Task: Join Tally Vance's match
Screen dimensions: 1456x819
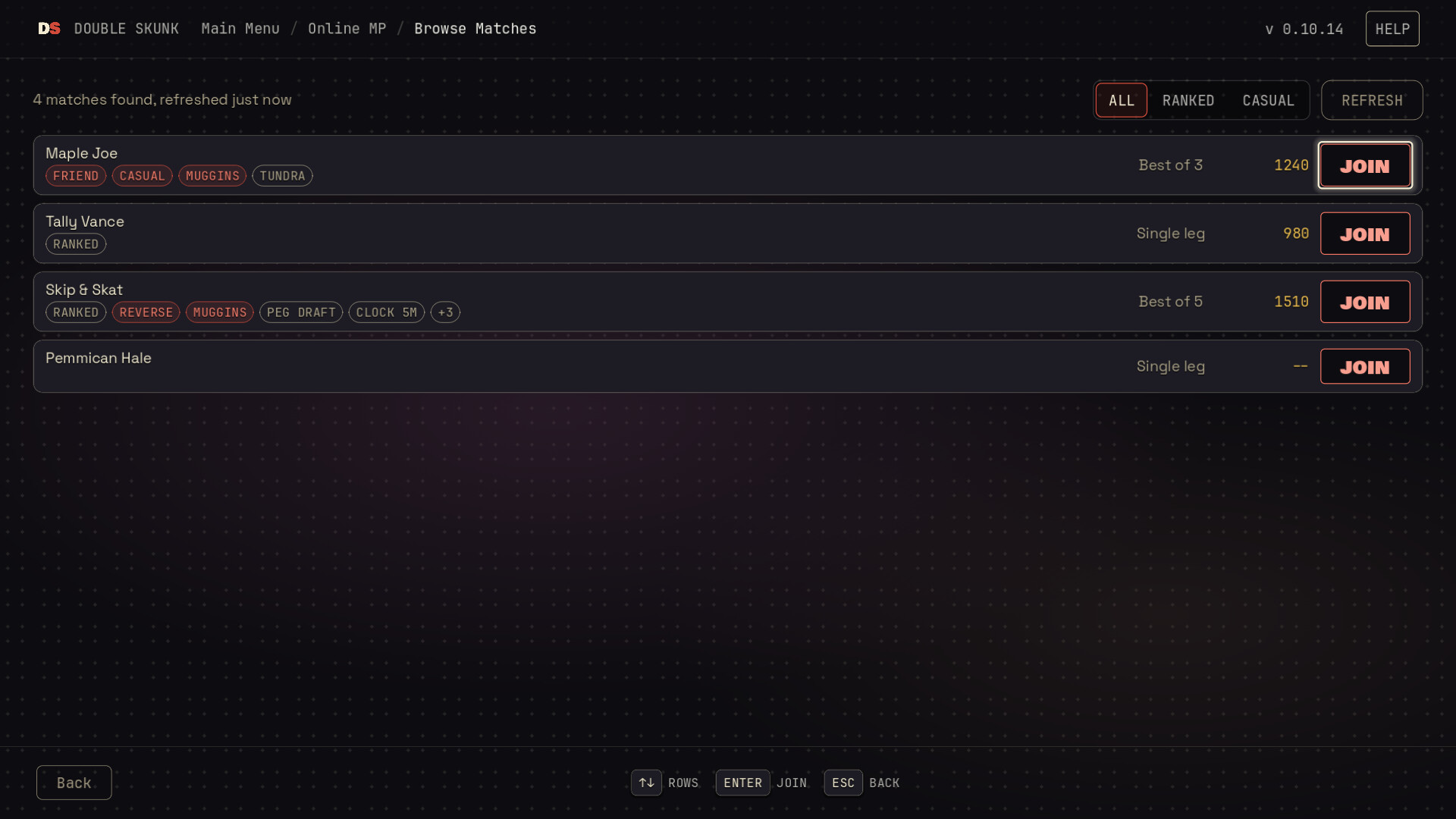Action: click(1365, 234)
